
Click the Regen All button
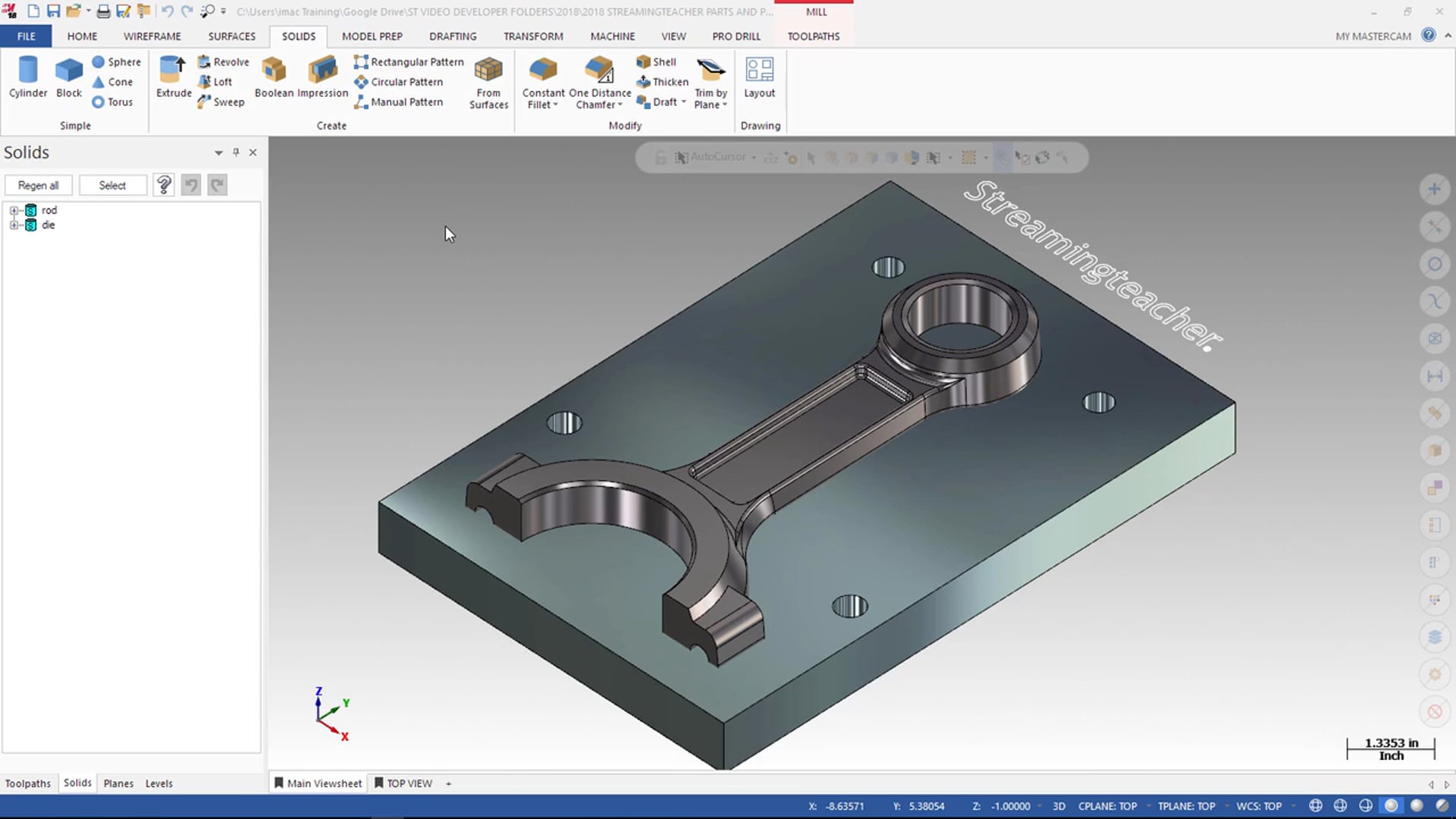(x=38, y=185)
